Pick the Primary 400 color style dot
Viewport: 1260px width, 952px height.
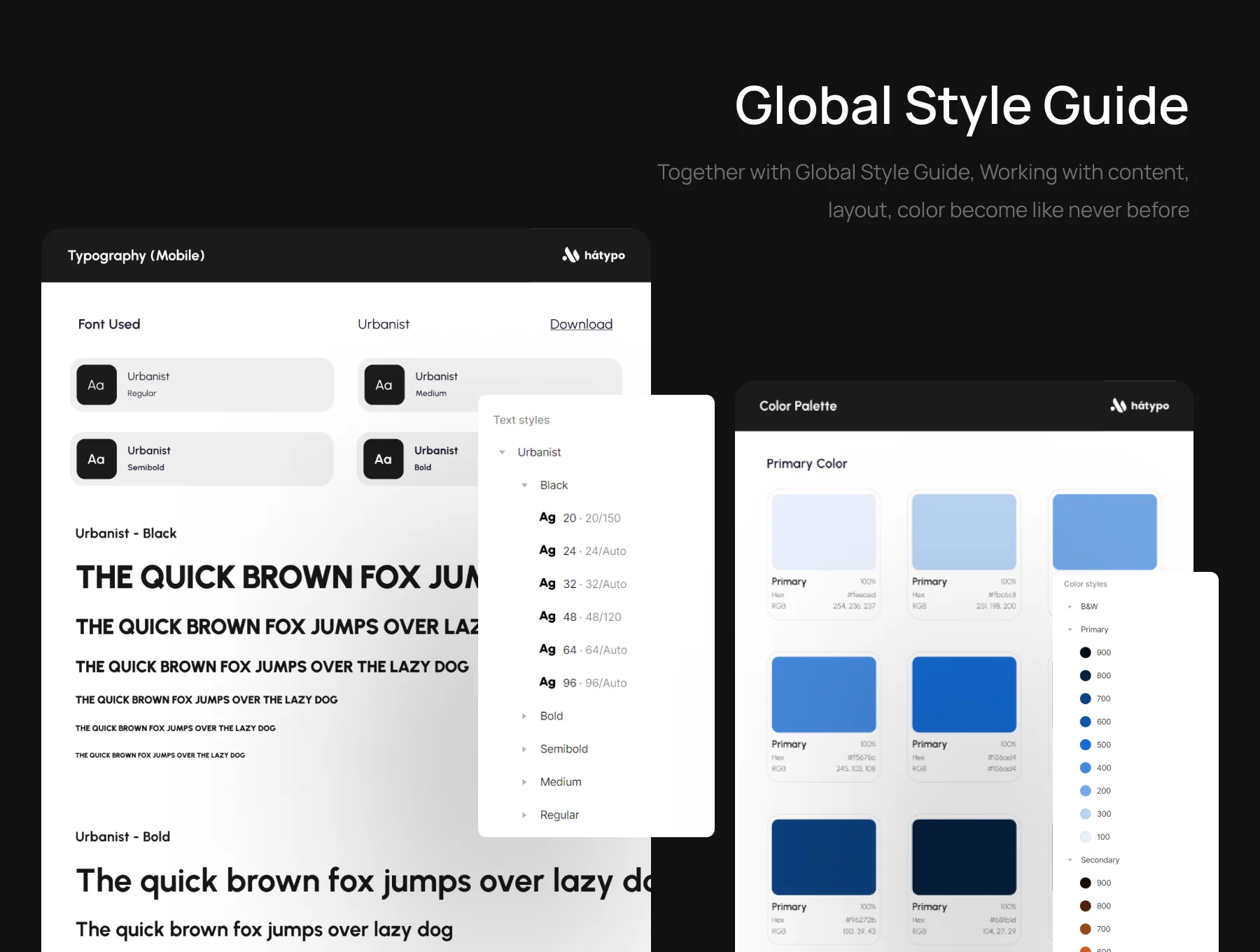(1086, 768)
